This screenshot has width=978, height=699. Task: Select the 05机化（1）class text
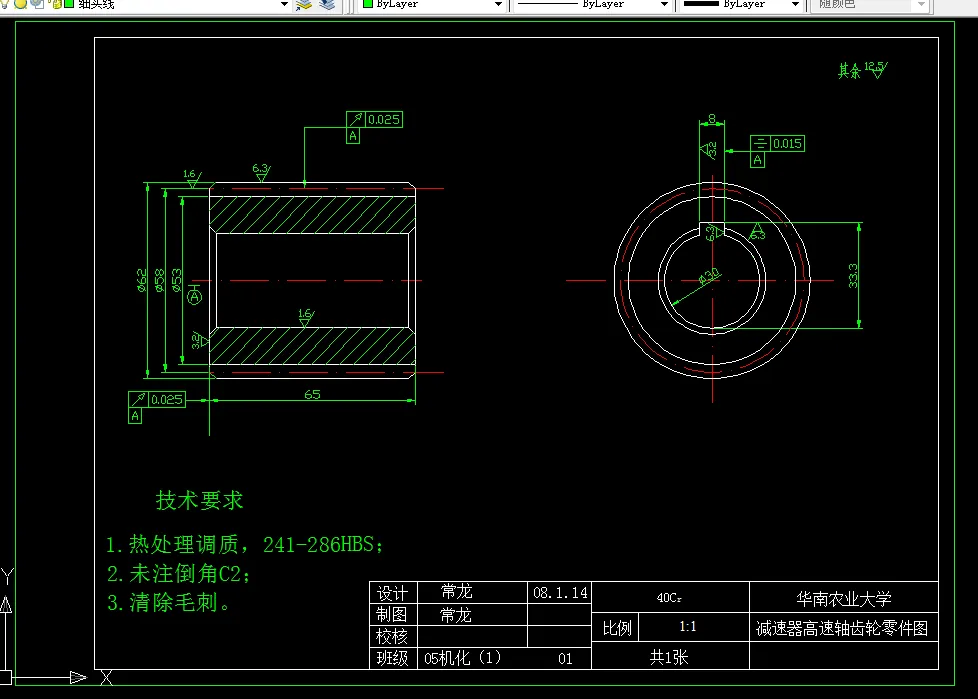(463, 658)
